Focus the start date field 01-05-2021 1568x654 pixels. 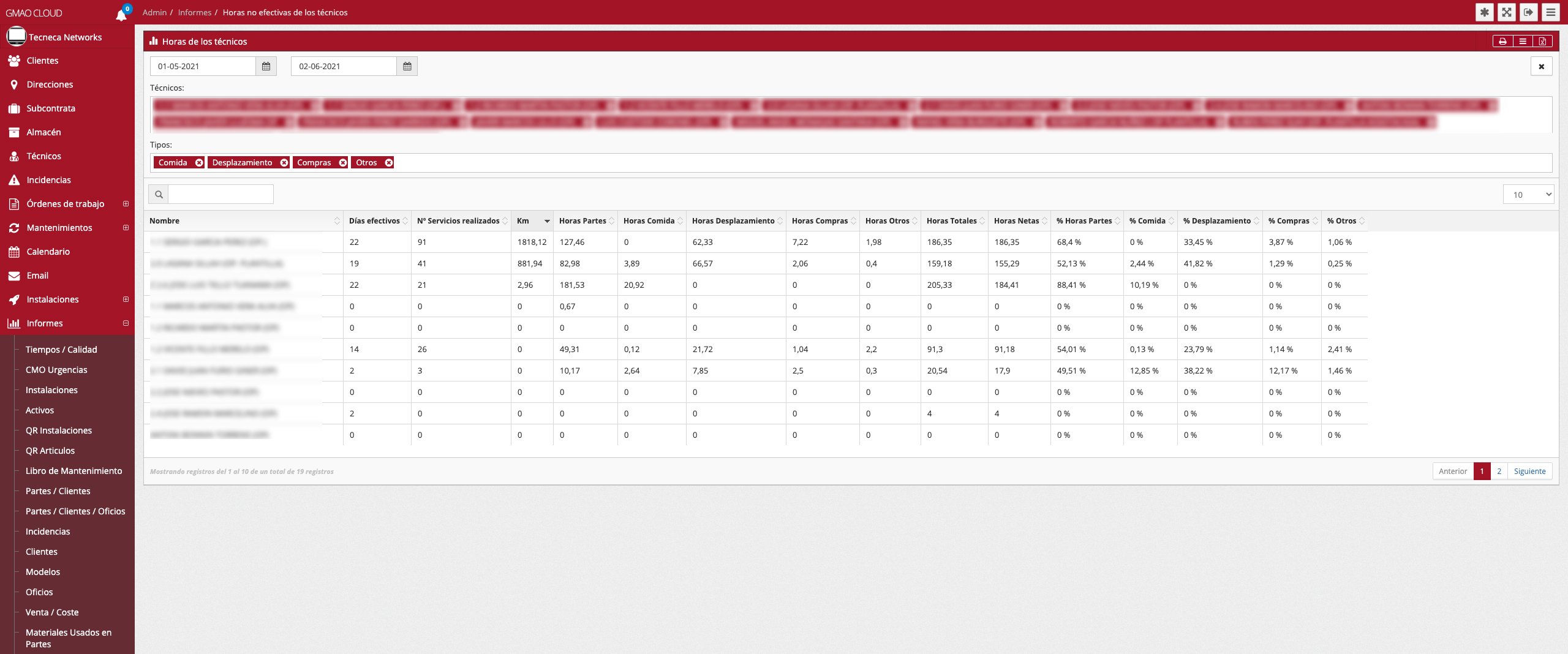point(203,66)
